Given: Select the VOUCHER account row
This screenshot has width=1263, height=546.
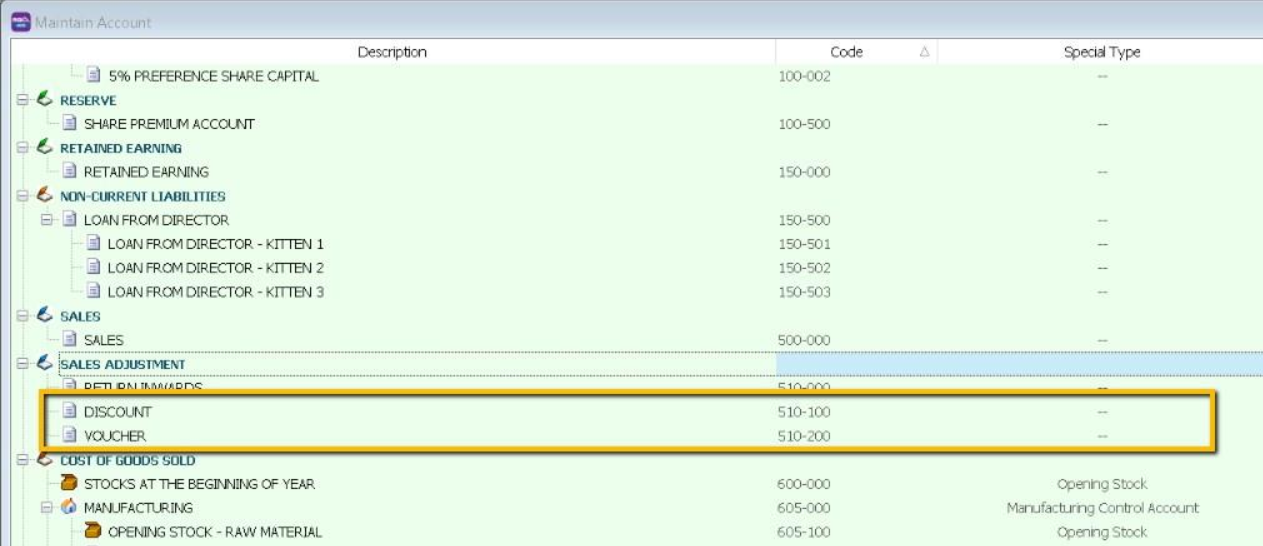Looking at the screenshot, I should click(x=114, y=436).
